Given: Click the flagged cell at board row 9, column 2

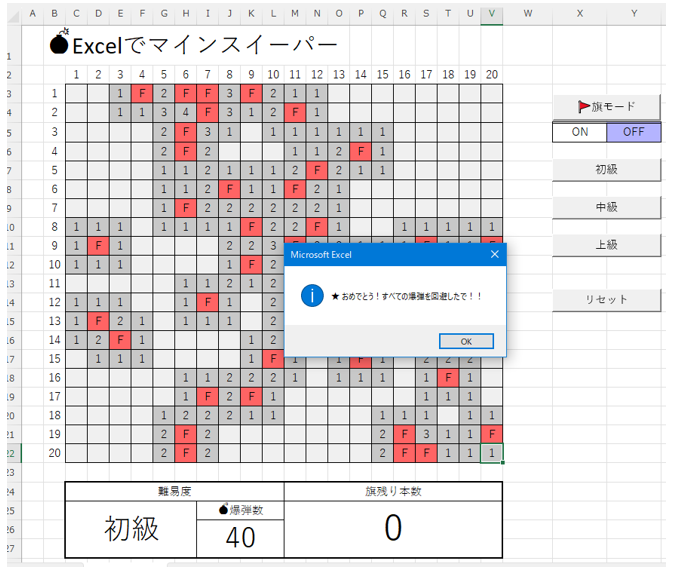Looking at the screenshot, I should click(98, 246).
